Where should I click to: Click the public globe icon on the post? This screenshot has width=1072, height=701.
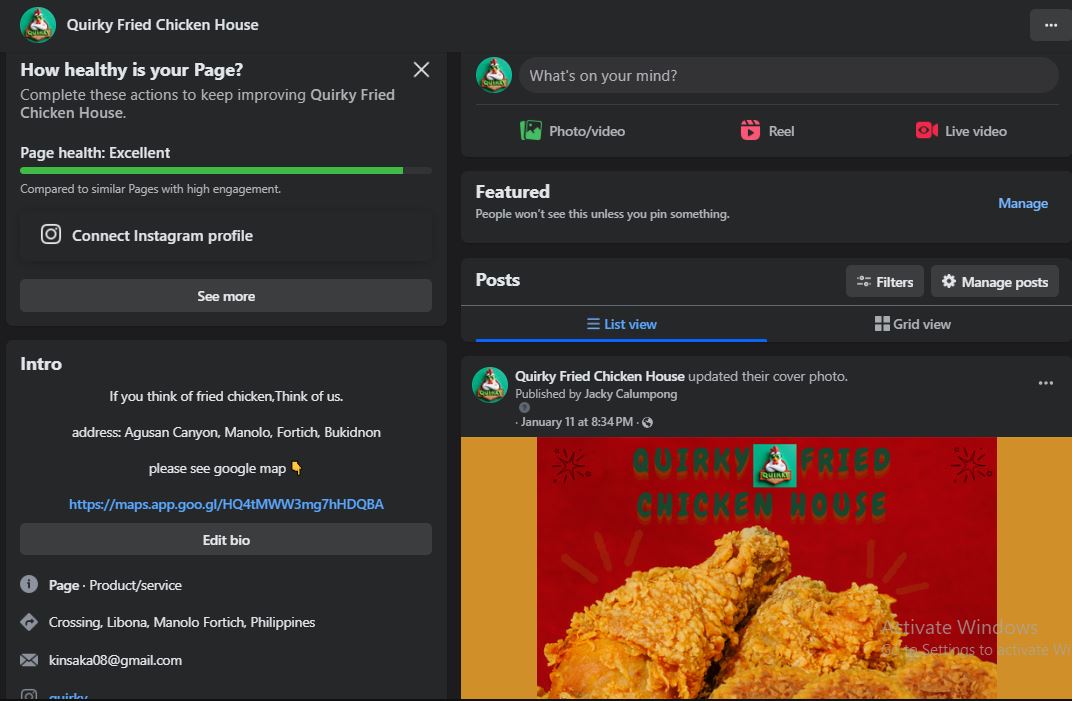click(647, 423)
